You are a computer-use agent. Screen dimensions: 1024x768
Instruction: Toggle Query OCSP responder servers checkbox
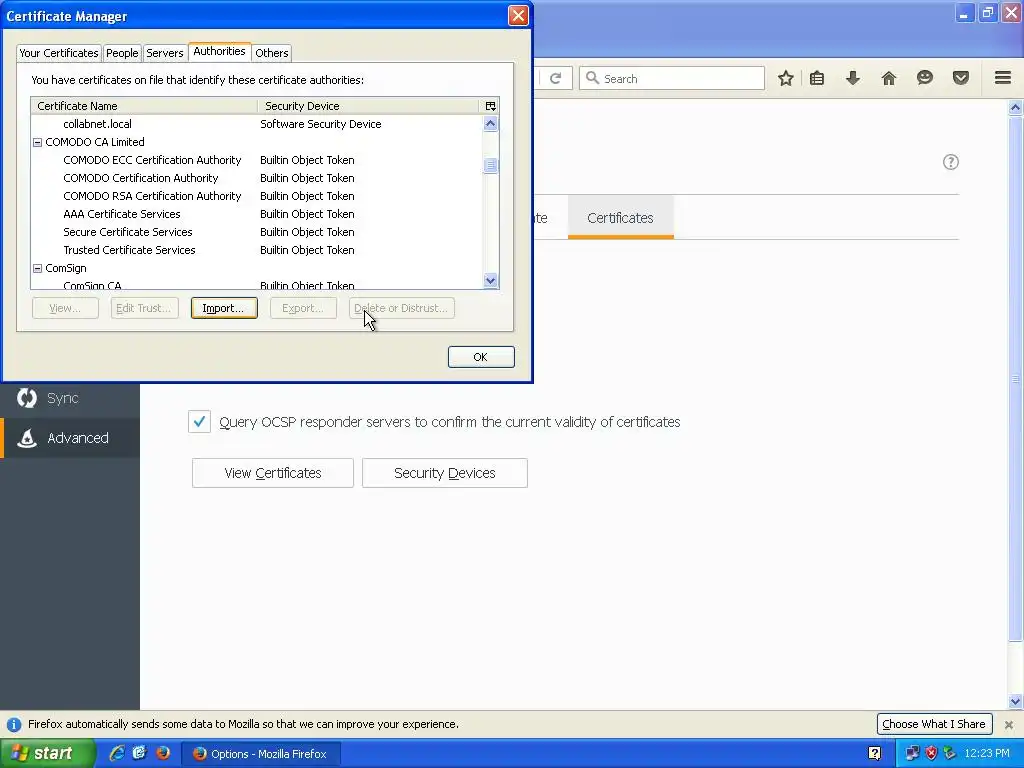click(x=199, y=422)
